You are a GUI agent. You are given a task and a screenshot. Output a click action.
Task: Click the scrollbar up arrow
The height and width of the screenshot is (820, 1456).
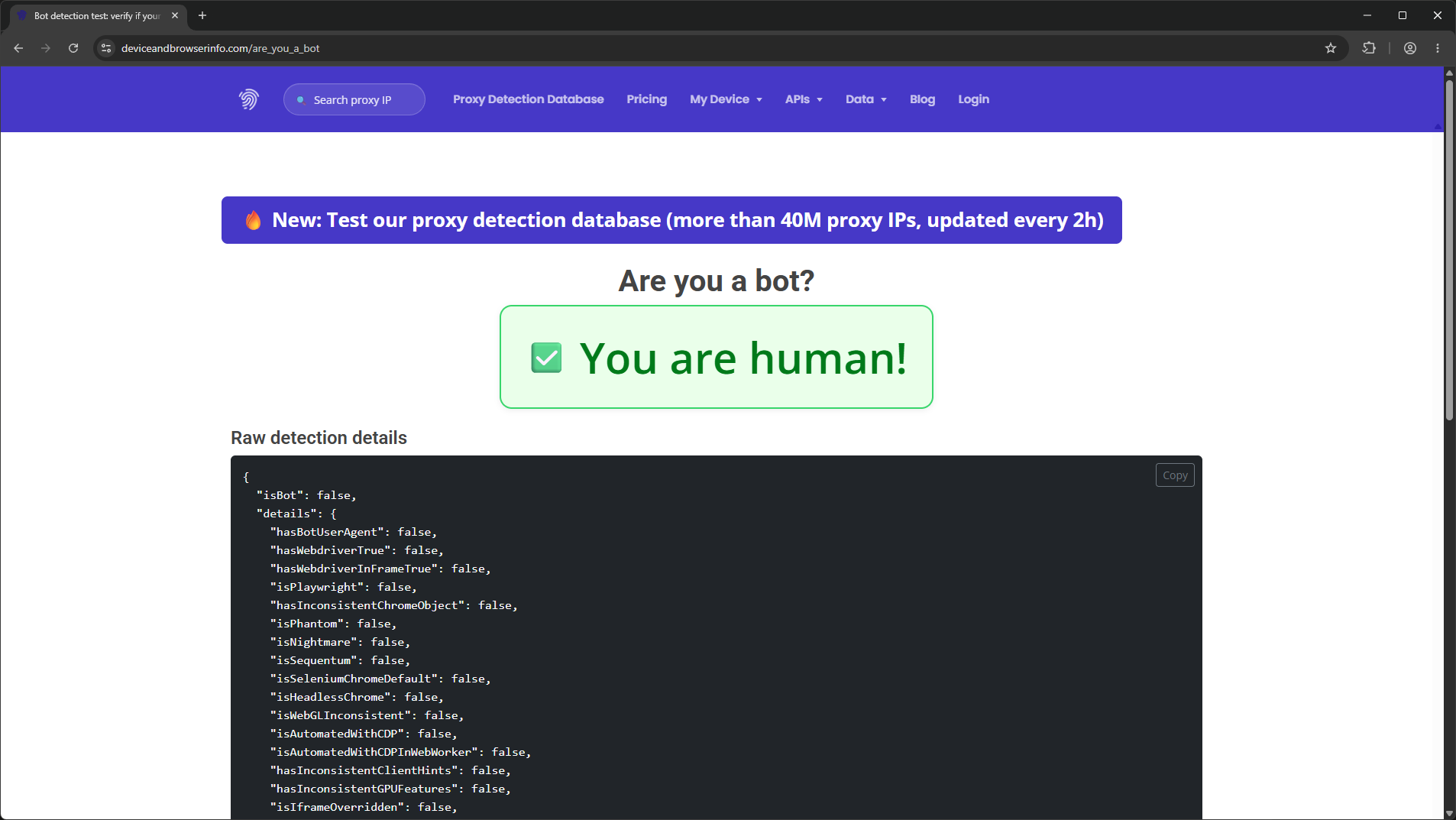click(1449, 73)
